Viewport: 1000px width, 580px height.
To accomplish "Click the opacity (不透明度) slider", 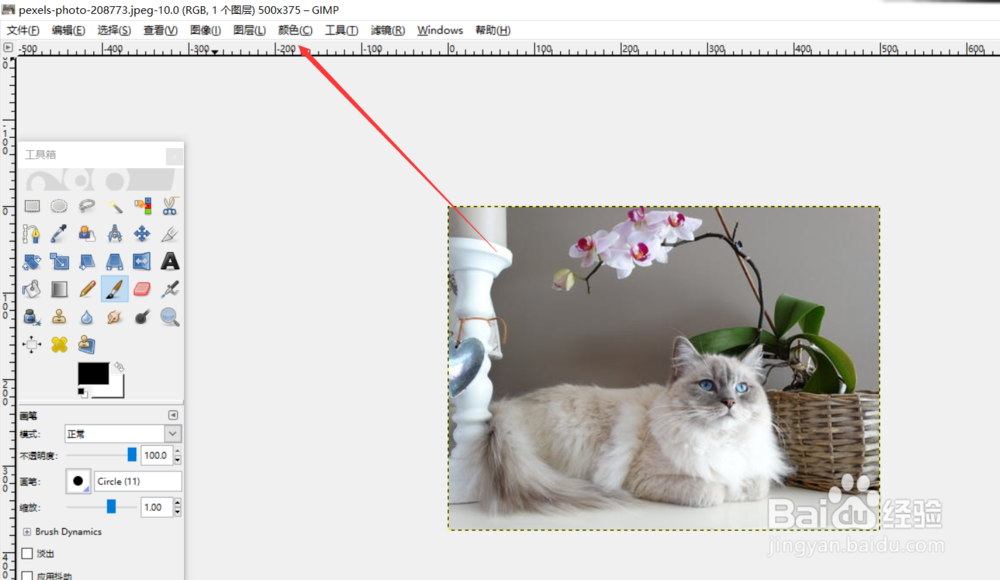I will coord(100,455).
